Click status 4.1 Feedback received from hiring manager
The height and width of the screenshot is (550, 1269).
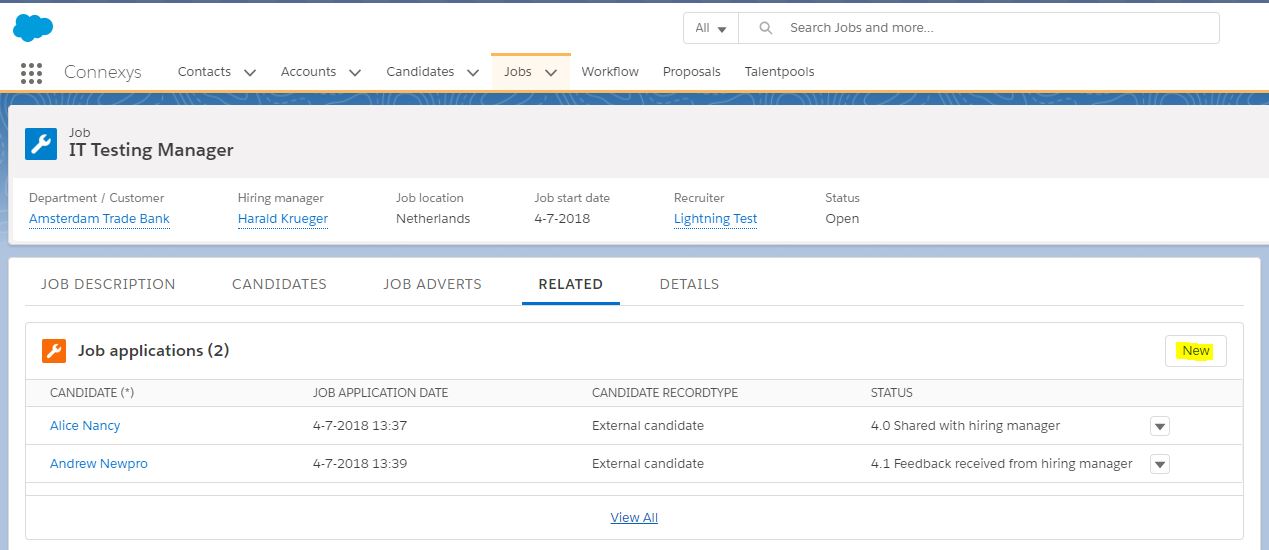pyautogui.click(x=1002, y=464)
